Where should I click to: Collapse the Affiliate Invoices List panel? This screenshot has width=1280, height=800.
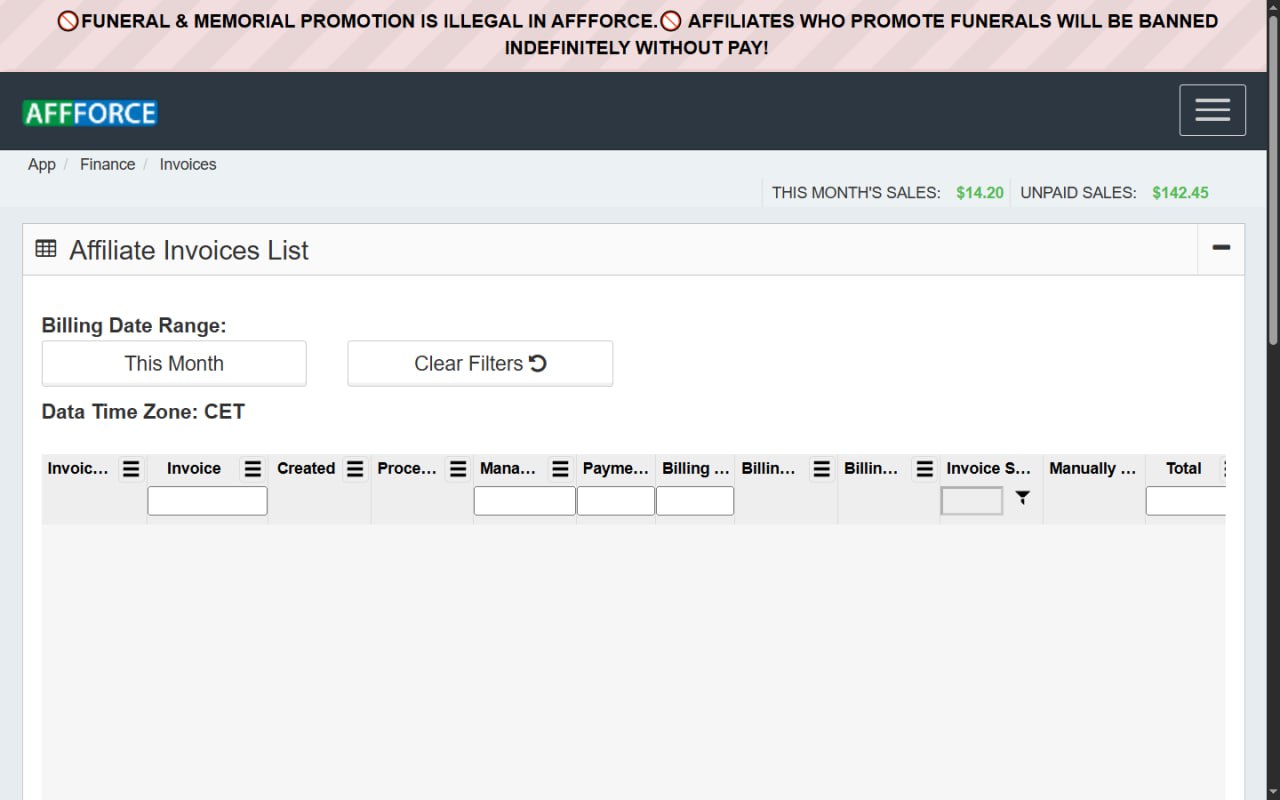point(1221,248)
